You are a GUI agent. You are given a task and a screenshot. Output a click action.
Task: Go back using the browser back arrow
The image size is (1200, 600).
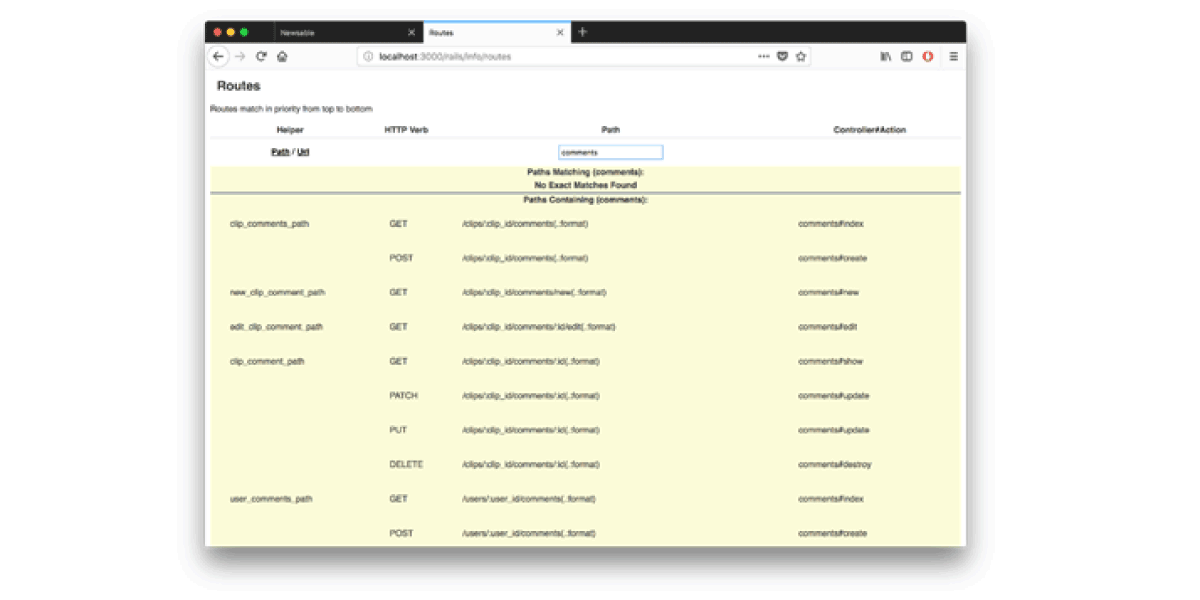pyautogui.click(x=218, y=57)
